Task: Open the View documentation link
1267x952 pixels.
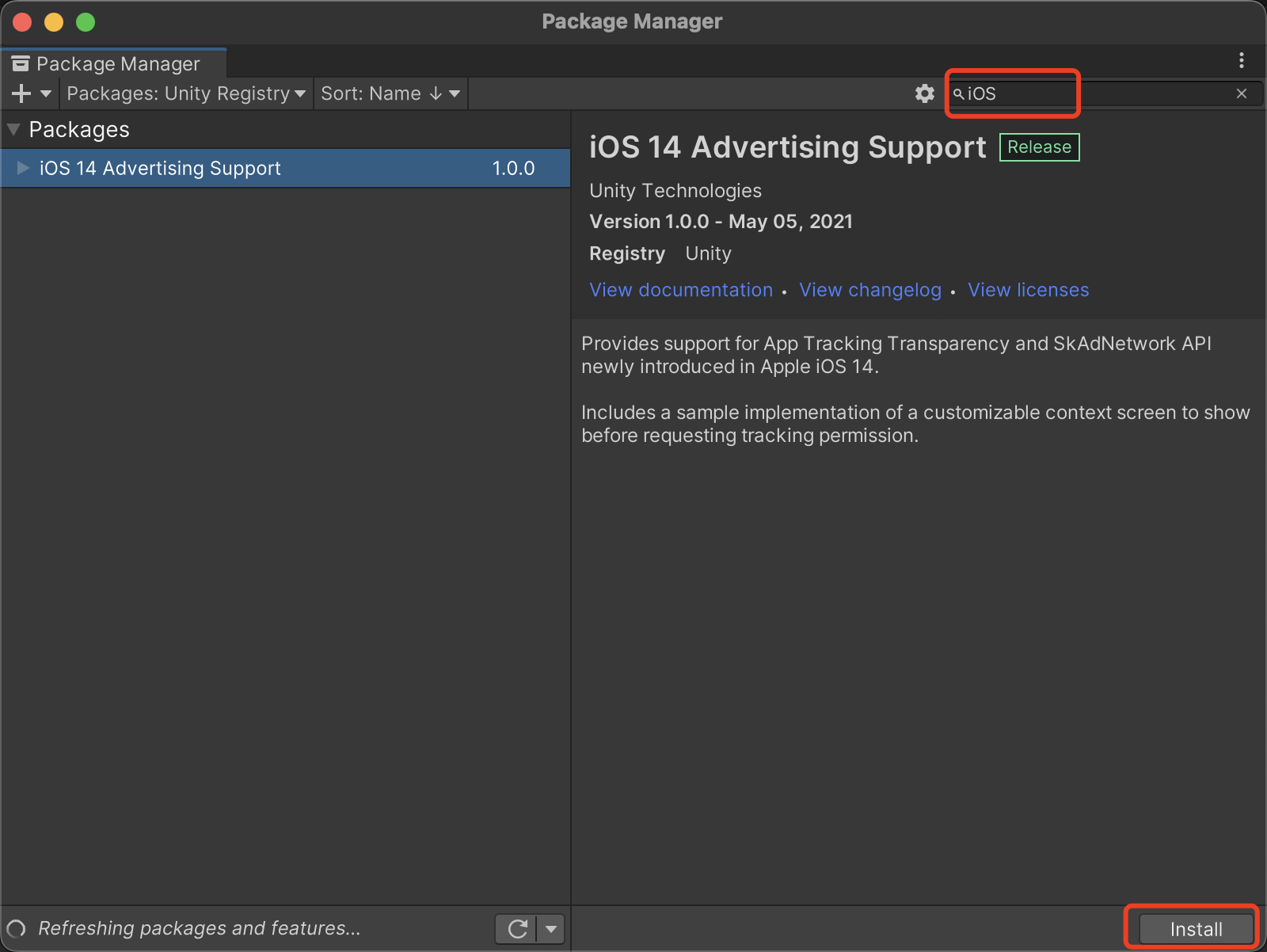Action: coord(681,290)
